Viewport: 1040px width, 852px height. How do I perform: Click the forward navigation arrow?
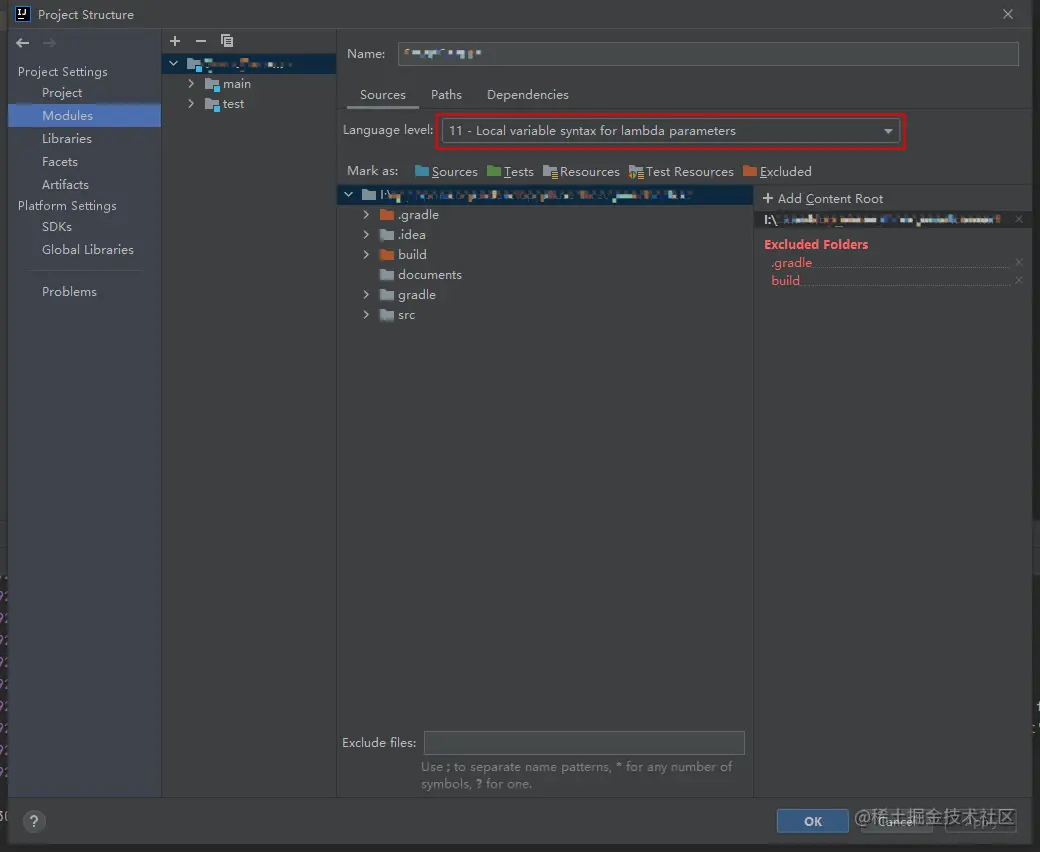point(49,43)
